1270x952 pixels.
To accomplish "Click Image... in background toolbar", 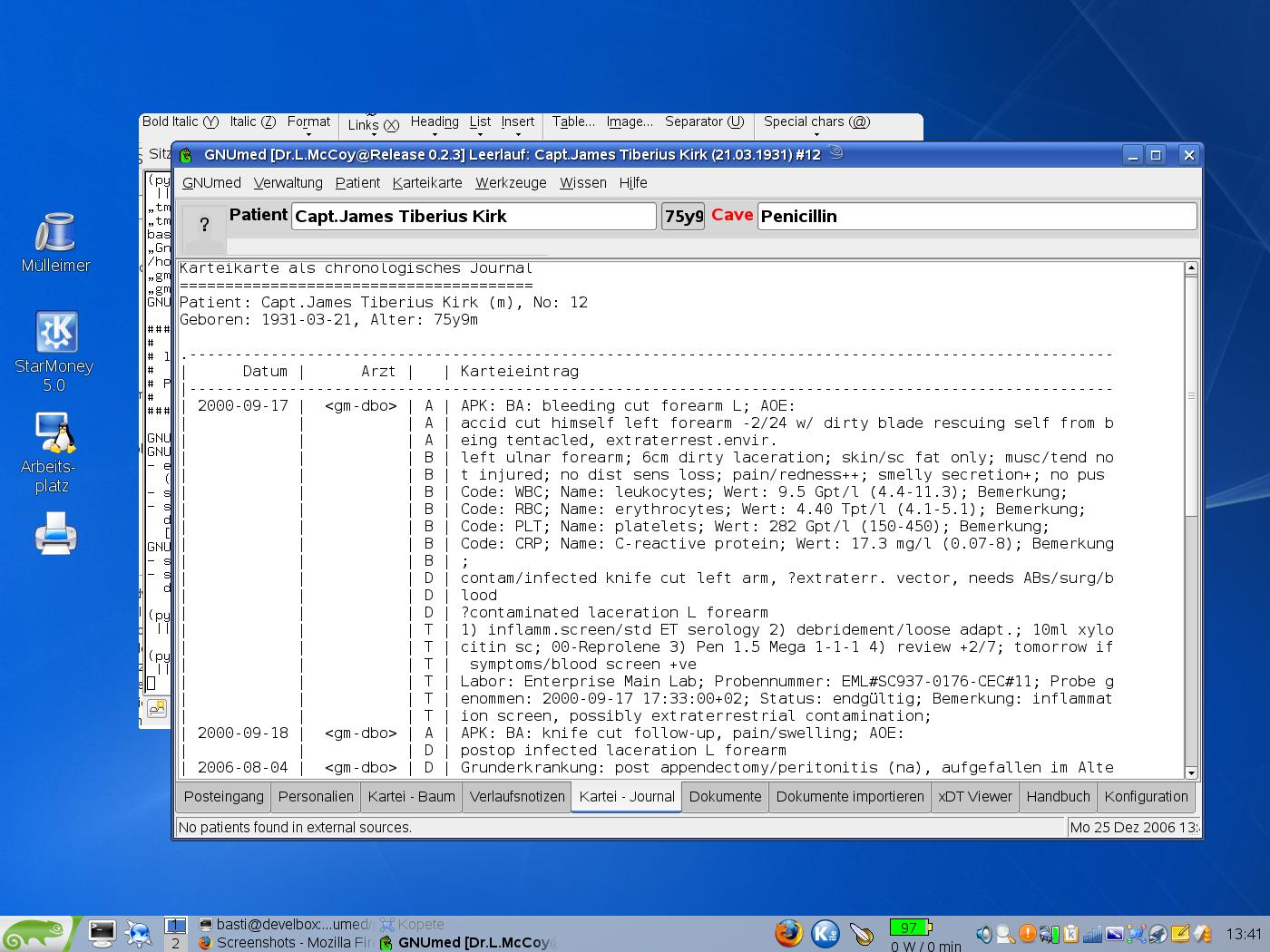I will click(x=630, y=121).
